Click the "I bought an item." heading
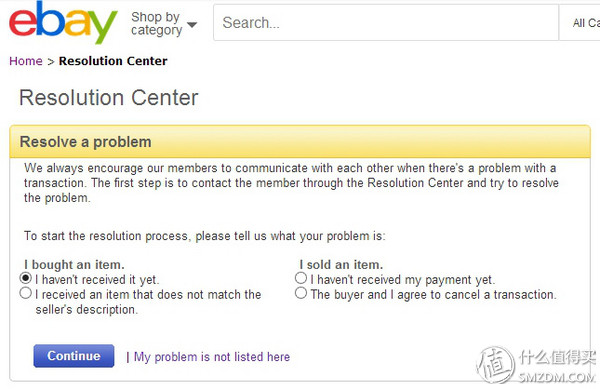This screenshot has height=389, width=600. pyautogui.click(x=74, y=265)
